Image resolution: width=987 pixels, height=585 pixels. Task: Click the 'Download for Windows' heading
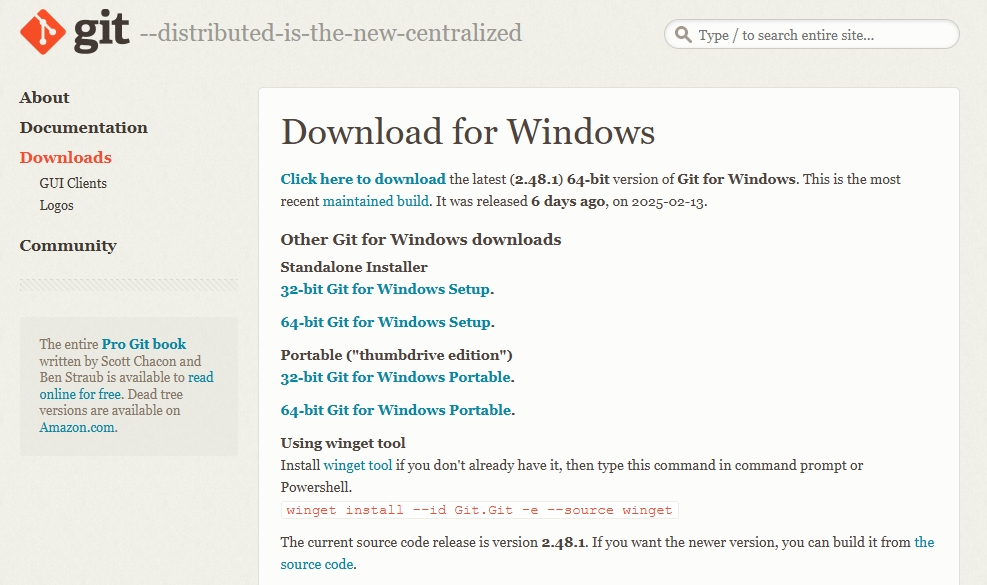[x=468, y=132]
